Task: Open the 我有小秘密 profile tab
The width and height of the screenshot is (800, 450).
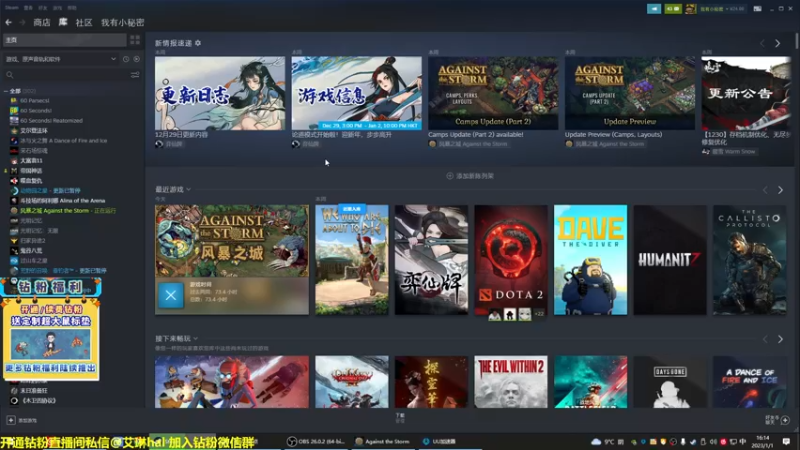Action: (122, 22)
